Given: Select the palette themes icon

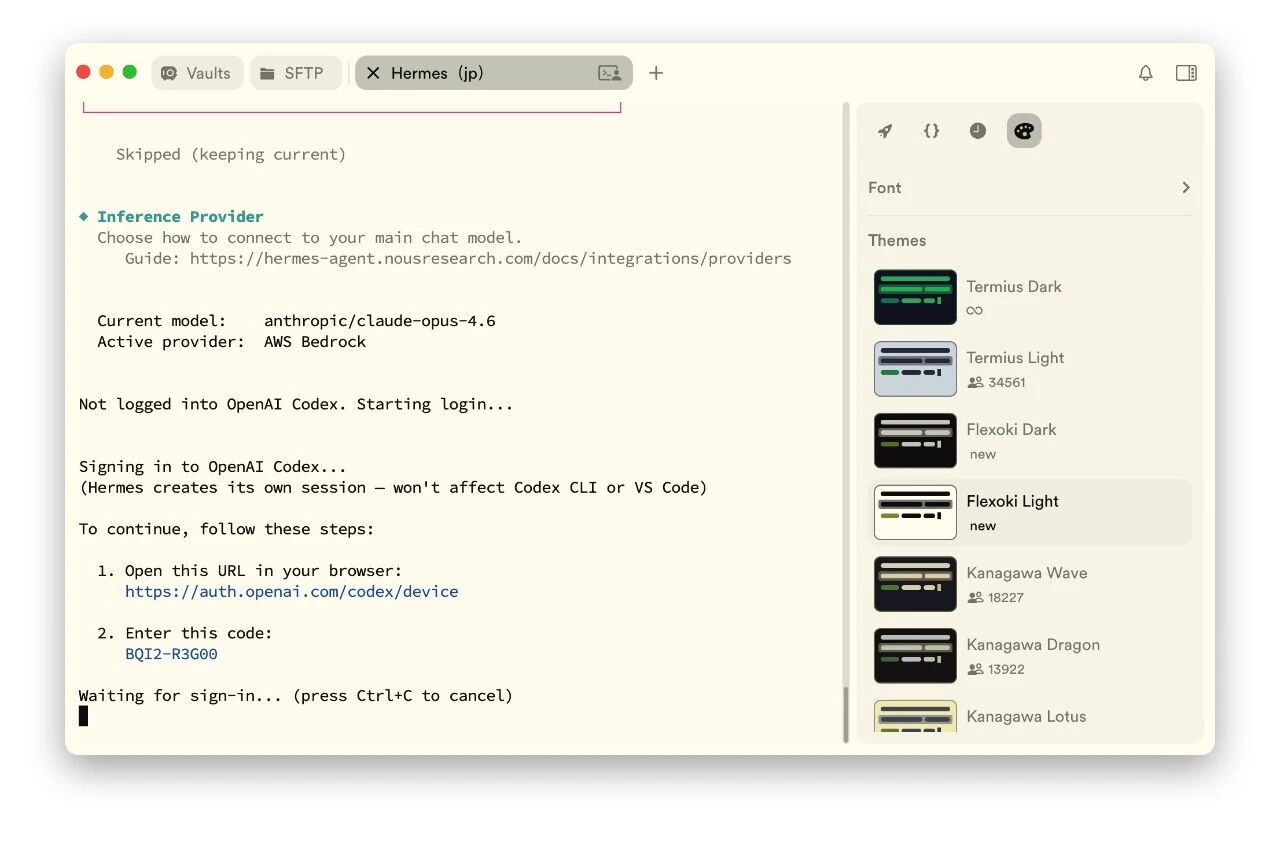Looking at the screenshot, I should tap(1024, 131).
